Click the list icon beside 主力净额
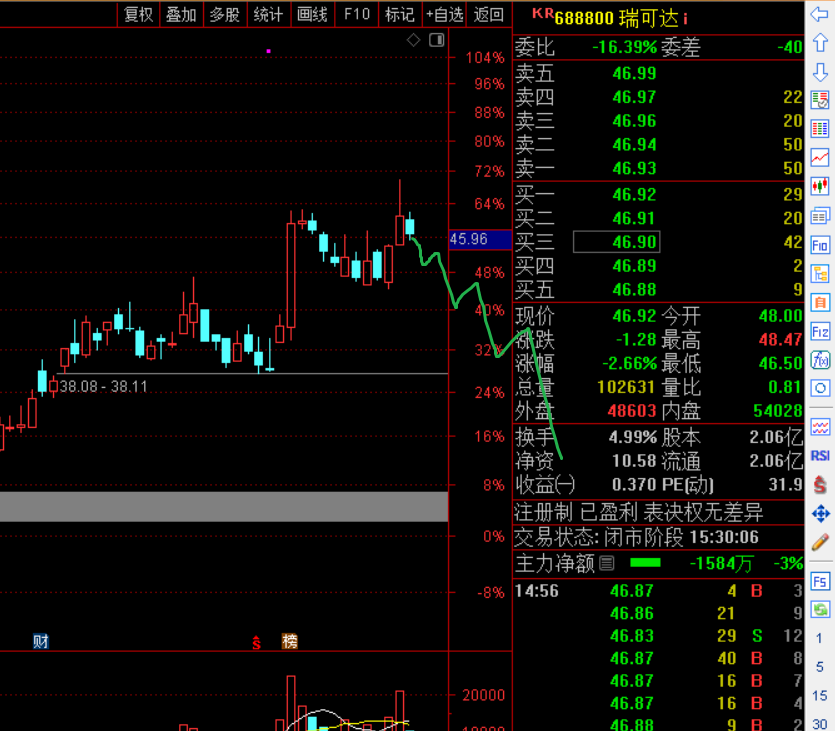The width and height of the screenshot is (835, 731). [x=607, y=563]
